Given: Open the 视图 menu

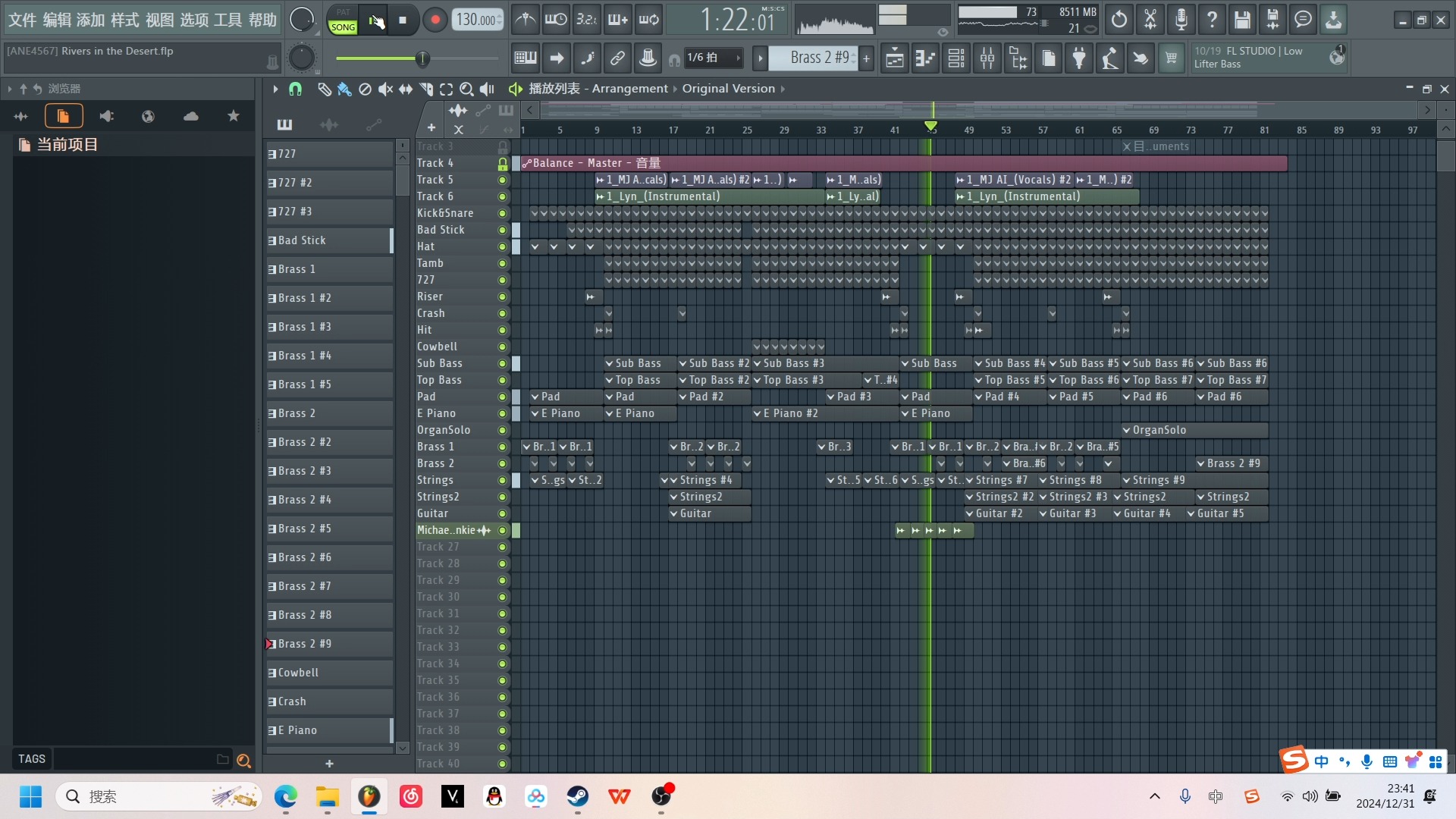Looking at the screenshot, I should pos(160,20).
